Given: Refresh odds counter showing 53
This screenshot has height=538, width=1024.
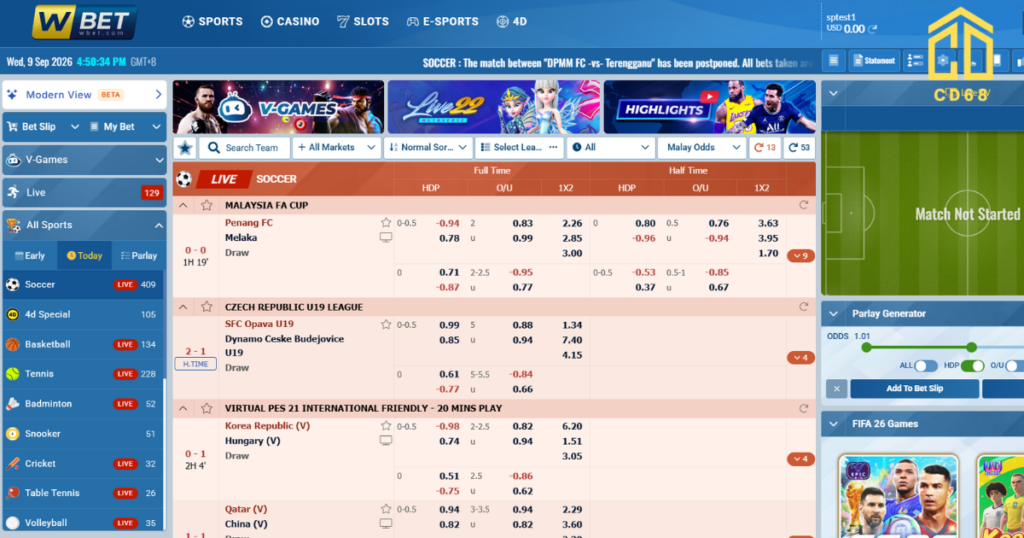Looking at the screenshot, I should click(x=799, y=148).
